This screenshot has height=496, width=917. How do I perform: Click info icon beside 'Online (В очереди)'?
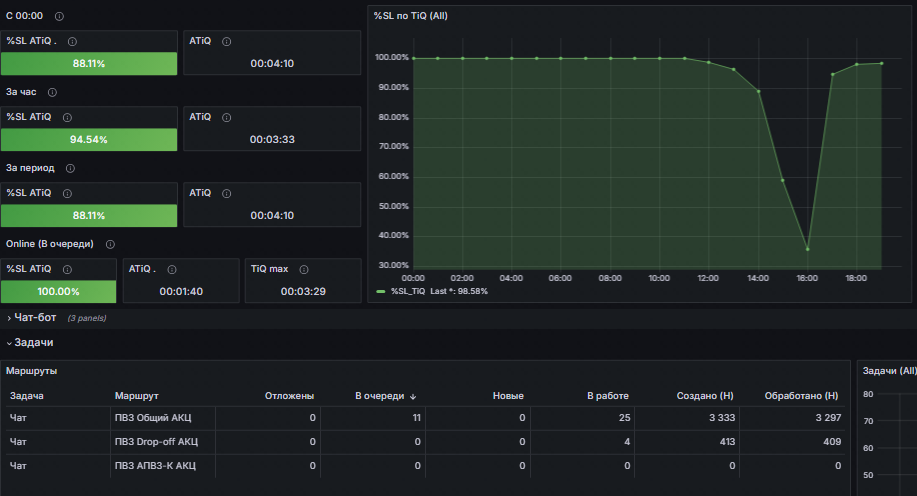(110, 244)
